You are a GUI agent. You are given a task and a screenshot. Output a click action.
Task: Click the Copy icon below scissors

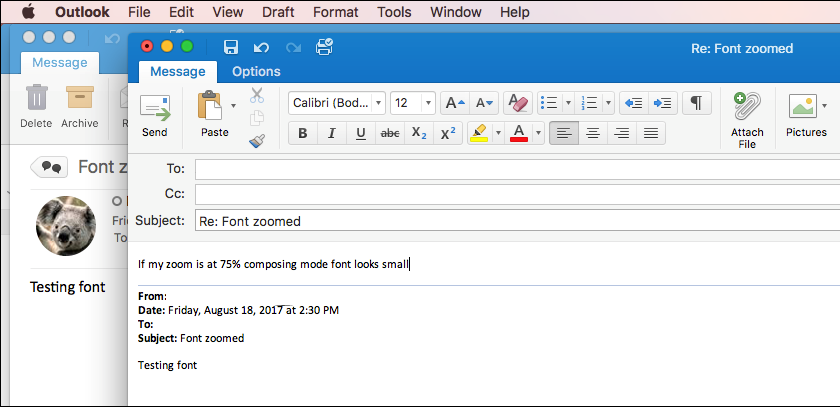(x=257, y=118)
